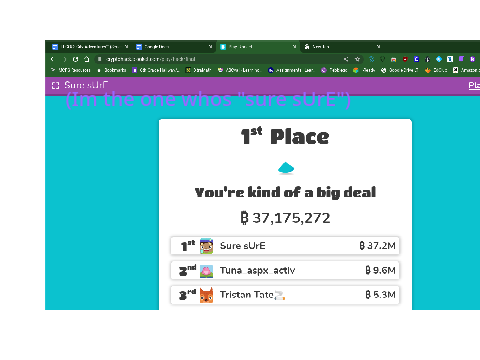Click the 9.6M score value
Image resolution: width=480 pixels, height=360 pixels.
coord(380,270)
